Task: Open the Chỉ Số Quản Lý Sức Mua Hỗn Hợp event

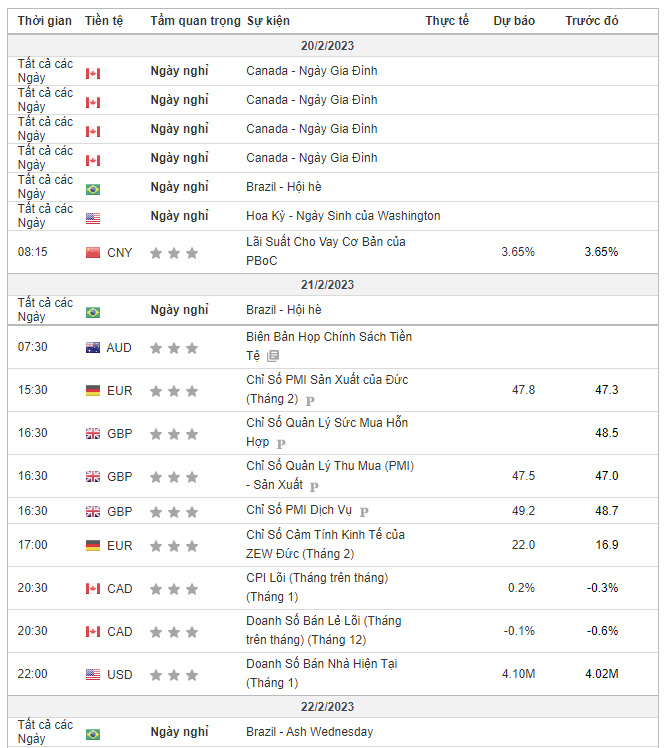Action: tap(327, 433)
